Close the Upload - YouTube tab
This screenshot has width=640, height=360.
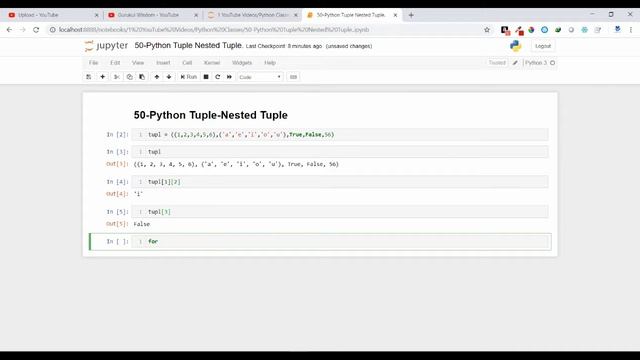tap(96, 15)
